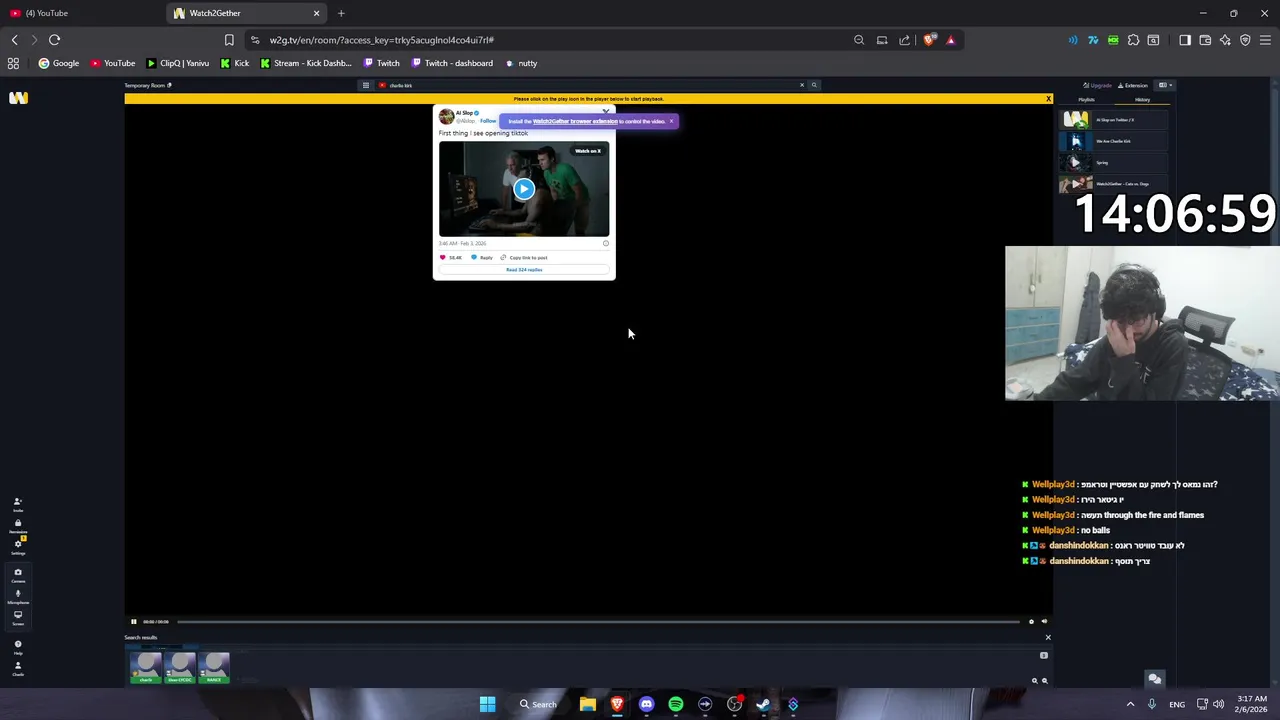1280x720 pixels.
Task: Open the Invite option in left sidebar
Action: click(x=17, y=504)
